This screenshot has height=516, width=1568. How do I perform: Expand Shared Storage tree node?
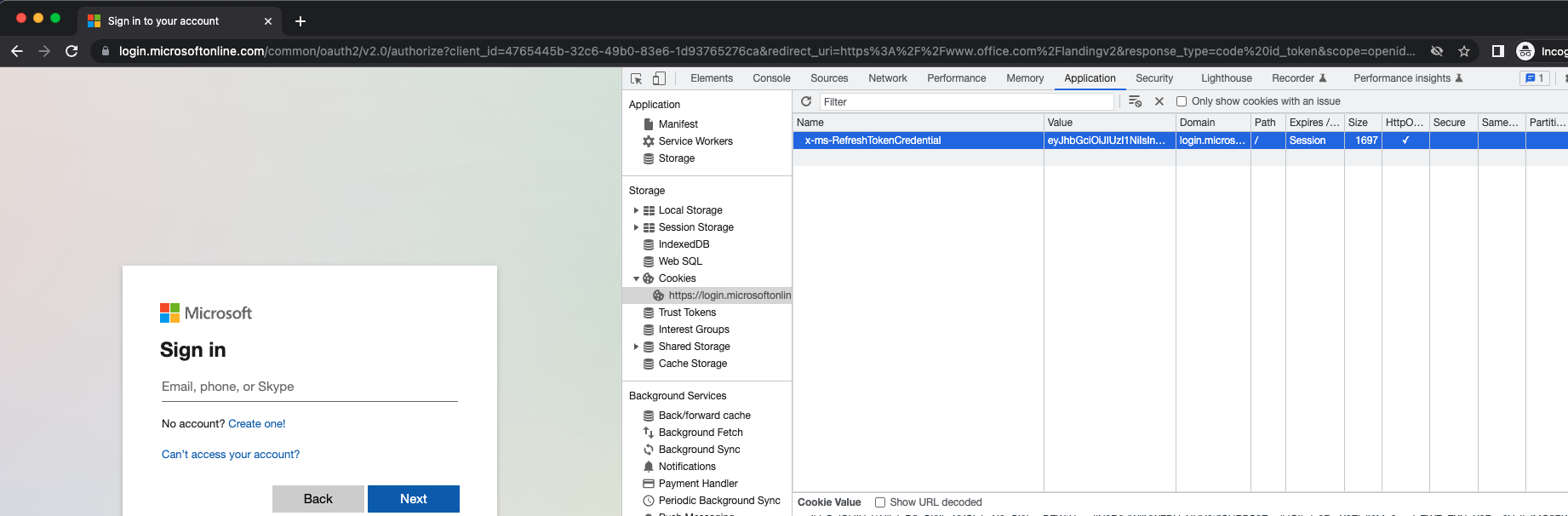(636, 347)
